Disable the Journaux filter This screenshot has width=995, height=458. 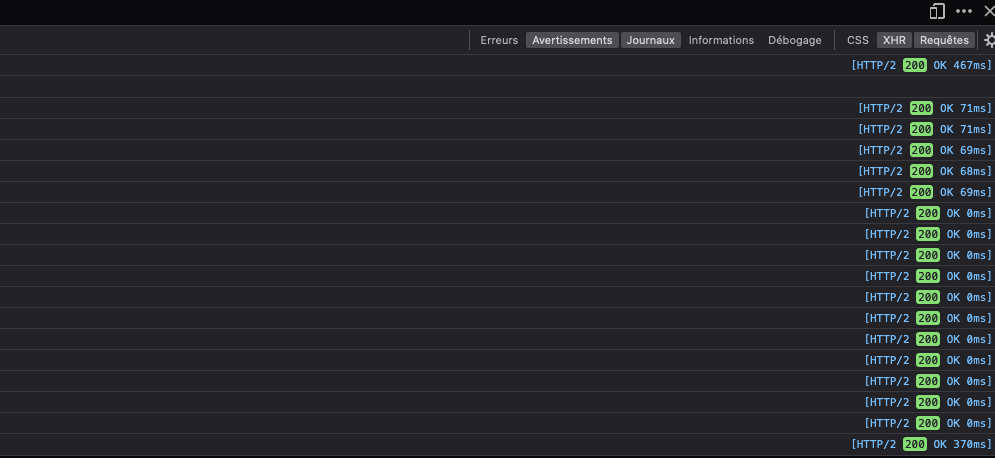pos(650,40)
